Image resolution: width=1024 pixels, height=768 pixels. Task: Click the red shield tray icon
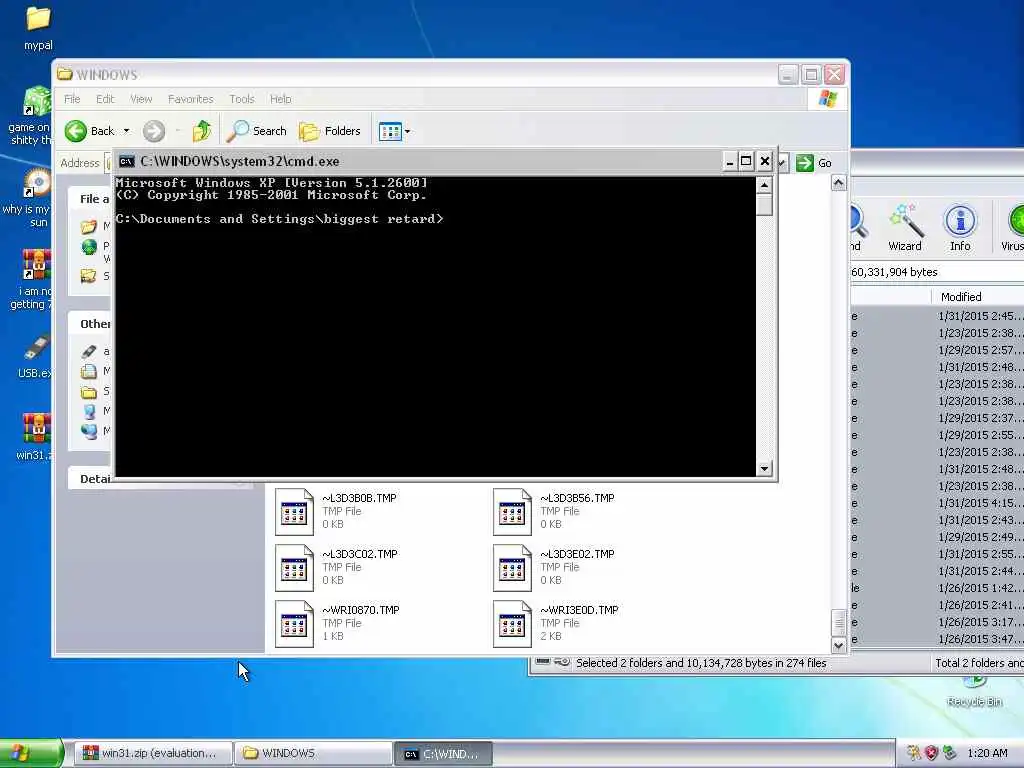[931, 753]
